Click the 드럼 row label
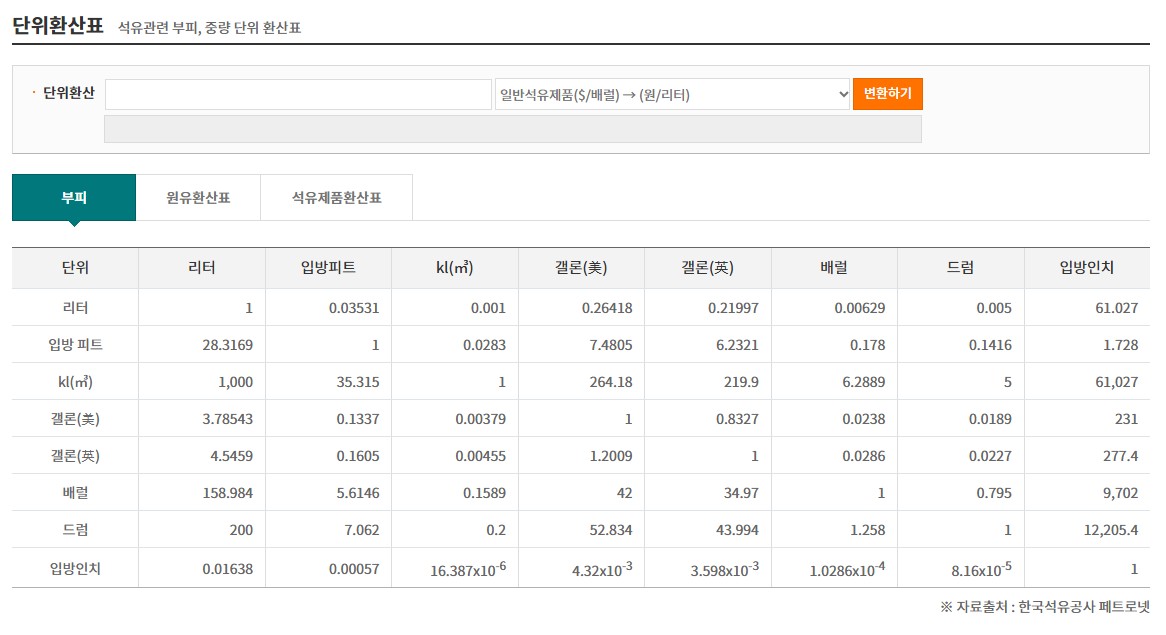The image size is (1166, 635). point(75,530)
